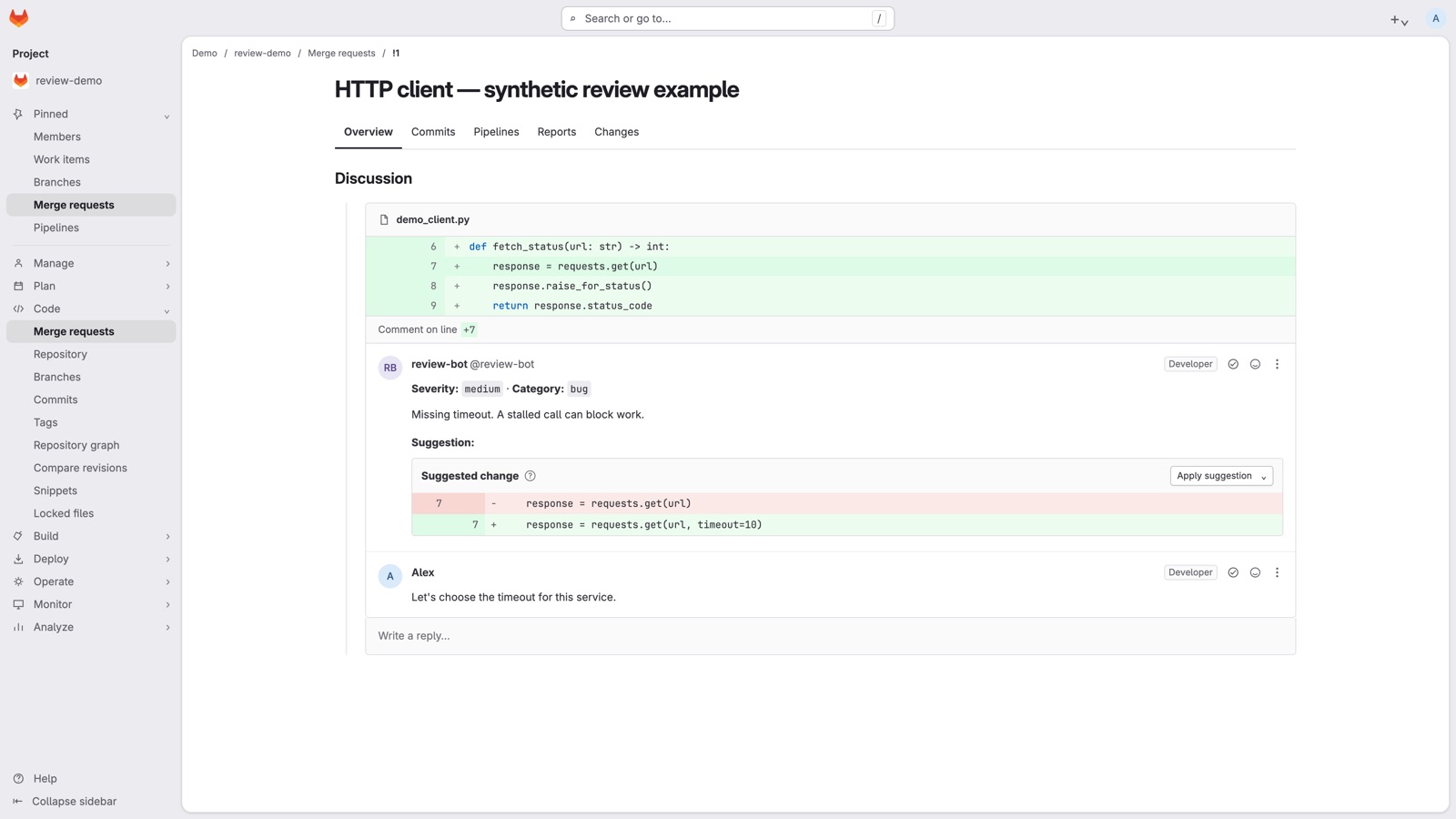Open the Apply suggestion dropdown

coord(1221,476)
